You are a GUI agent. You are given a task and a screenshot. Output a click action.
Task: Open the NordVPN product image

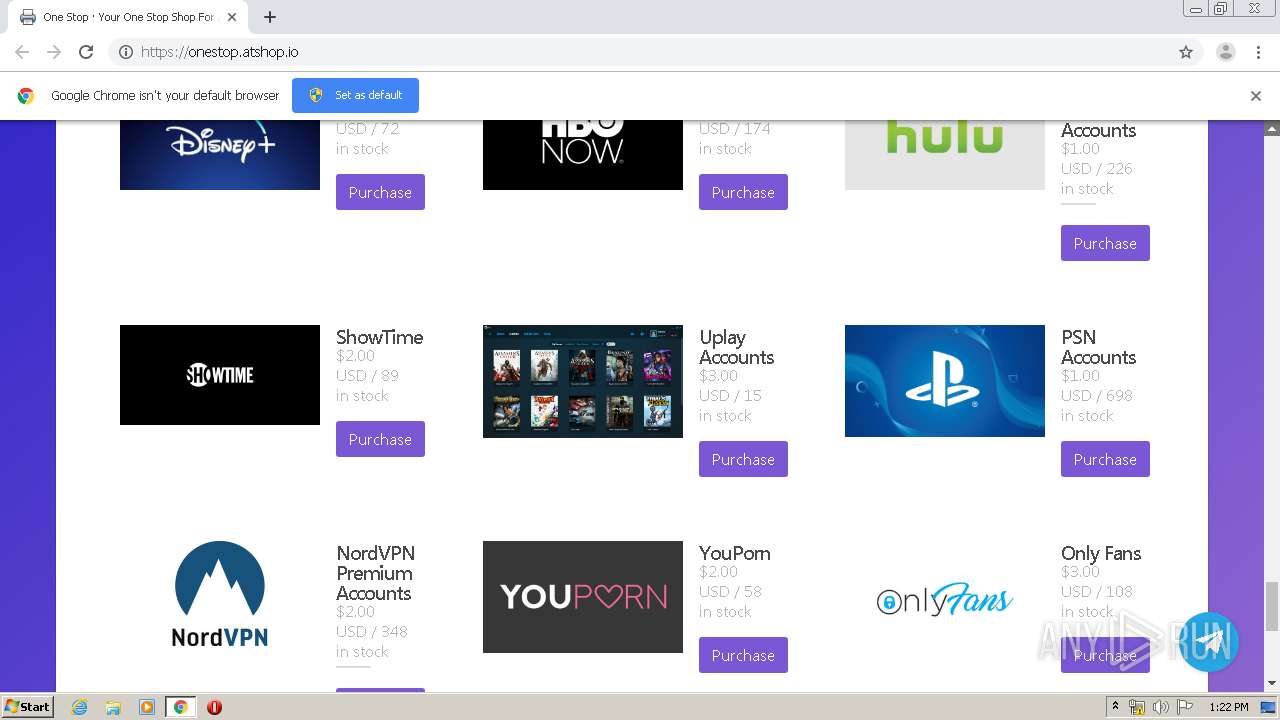pyautogui.click(x=220, y=595)
